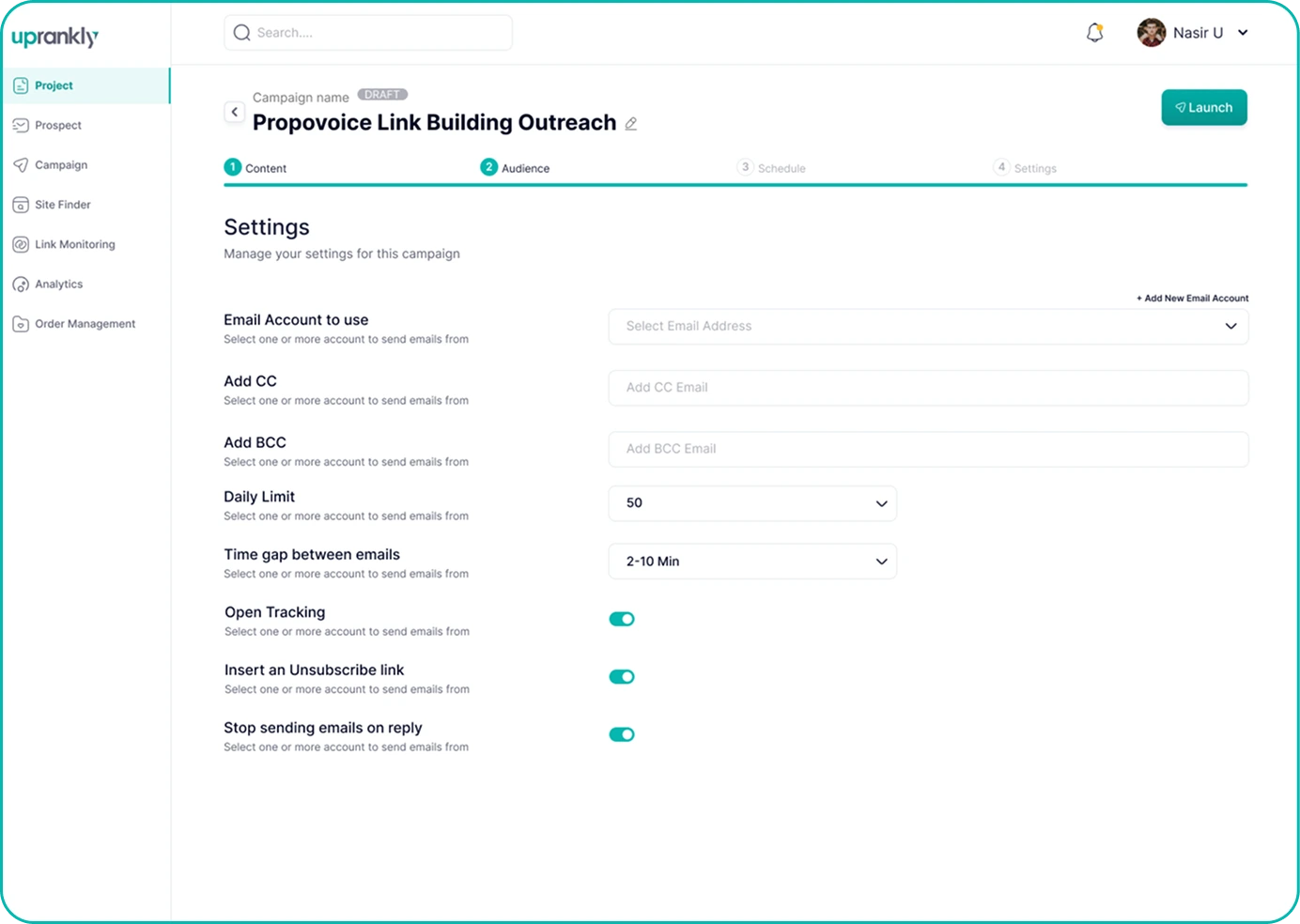The width and height of the screenshot is (1300, 924).
Task: Disable Stop sending emails on reply
Action: click(x=622, y=734)
